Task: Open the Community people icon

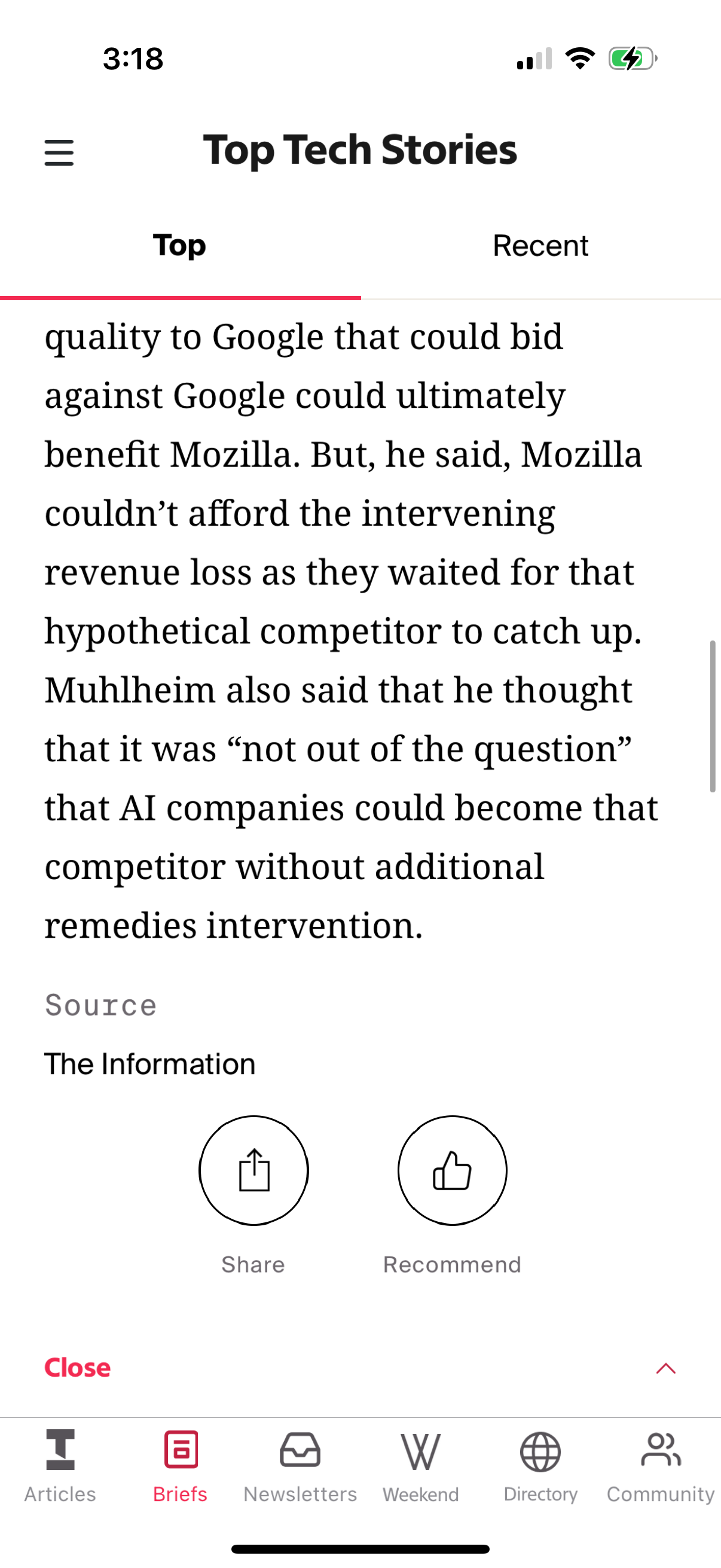Action: click(x=661, y=1450)
